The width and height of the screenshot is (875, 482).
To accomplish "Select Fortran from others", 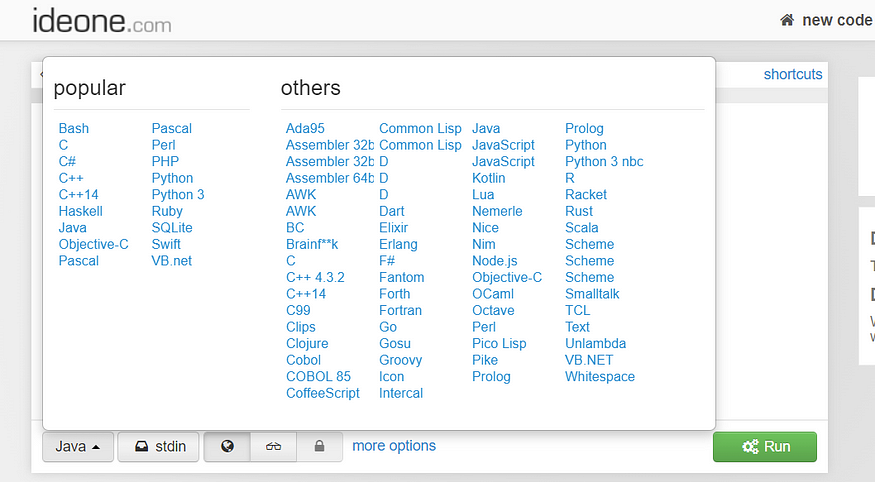I will [x=401, y=311].
